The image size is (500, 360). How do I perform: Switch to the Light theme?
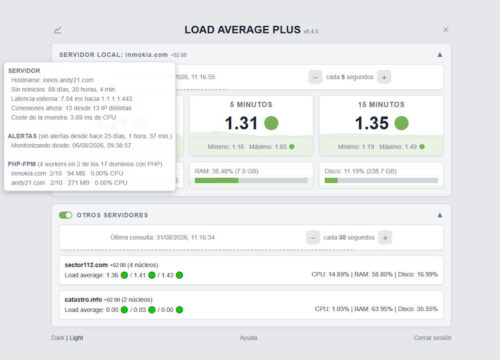click(x=76, y=338)
